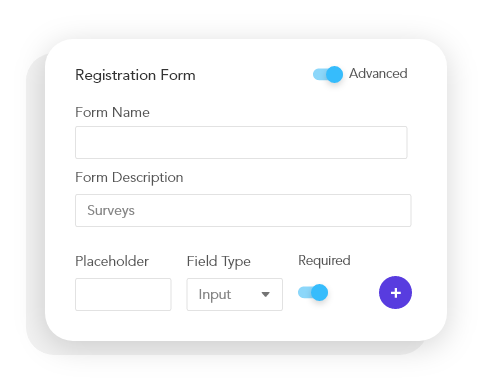Click the blue knob of the Advanced toggle
Viewport: 492px width, 392px height.
[334, 74]
